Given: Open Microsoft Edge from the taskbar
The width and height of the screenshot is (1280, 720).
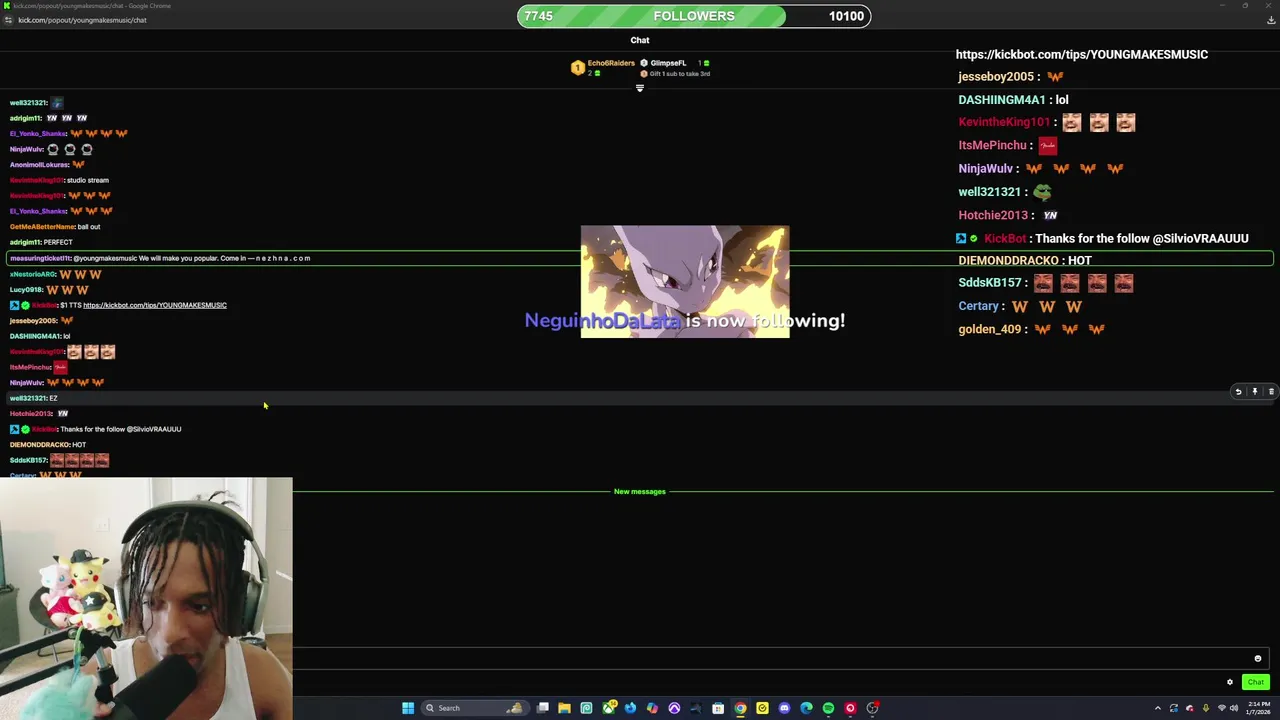Looking at the screenshot, I should [x=806, y=708].
